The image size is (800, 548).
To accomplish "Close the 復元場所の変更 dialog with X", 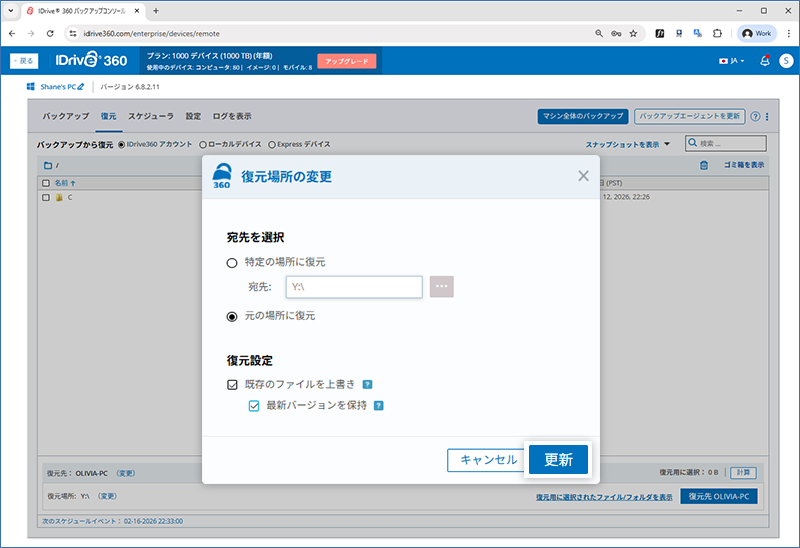I will [583, 176].
